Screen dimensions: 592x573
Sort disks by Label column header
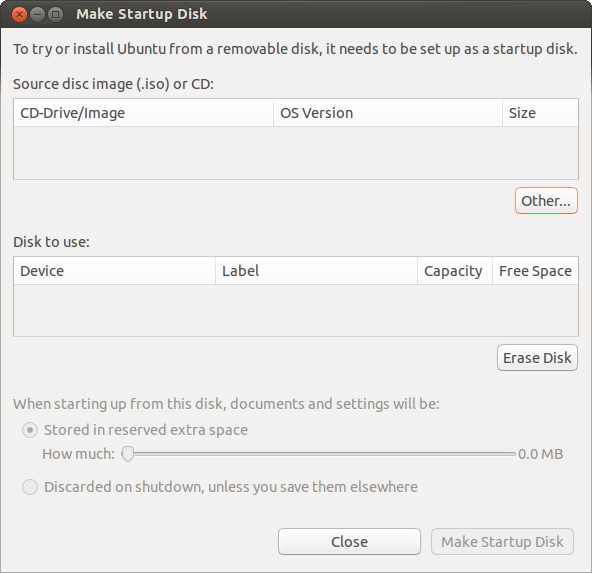(x=316, y=271)
